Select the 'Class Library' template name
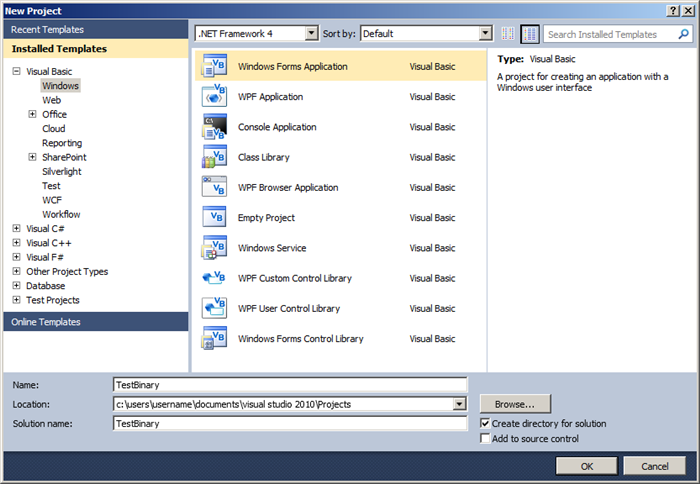The height and width of the screenshot is (484, 700). click(x=263, y=157)
